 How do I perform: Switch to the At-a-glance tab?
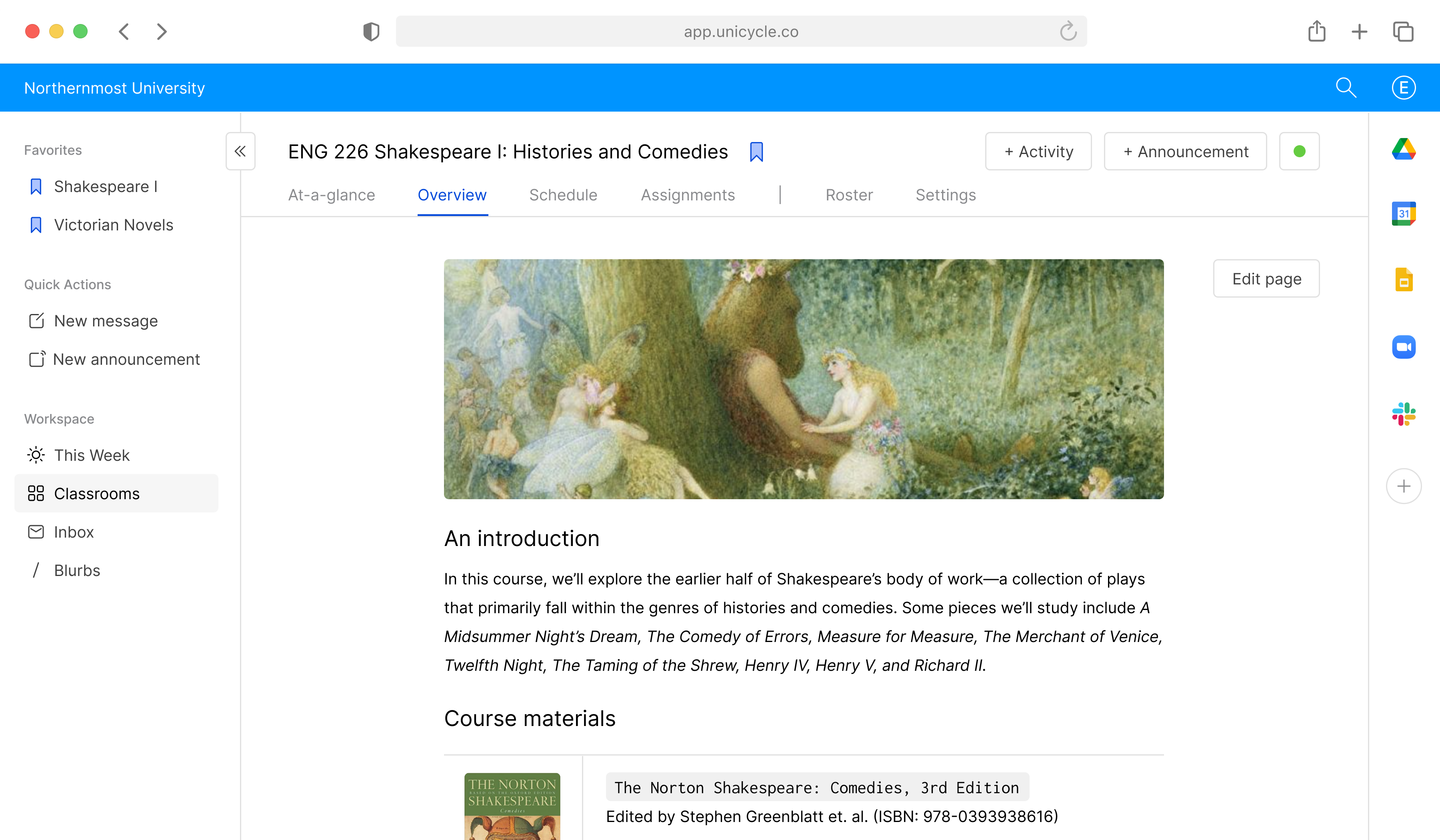pyautogui.click(x=332, y=196)
